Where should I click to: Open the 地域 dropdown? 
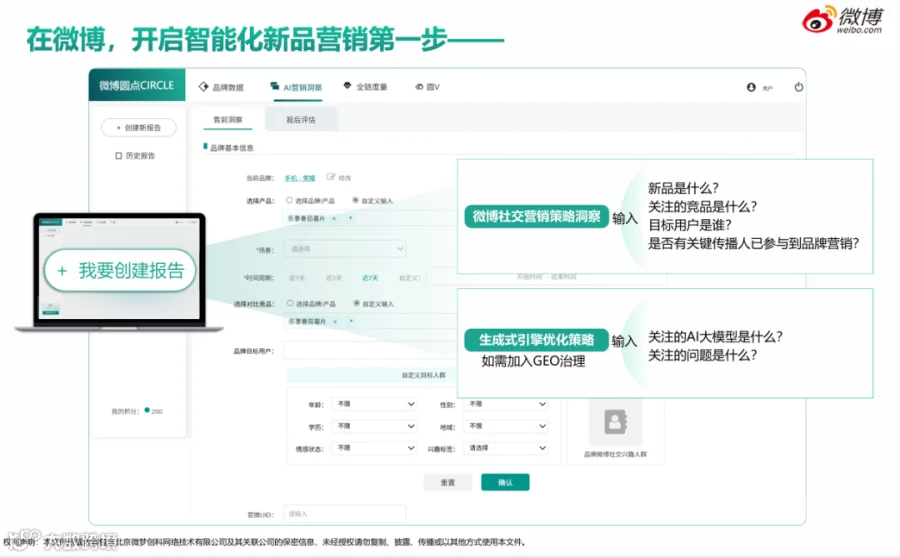[507, 426]
